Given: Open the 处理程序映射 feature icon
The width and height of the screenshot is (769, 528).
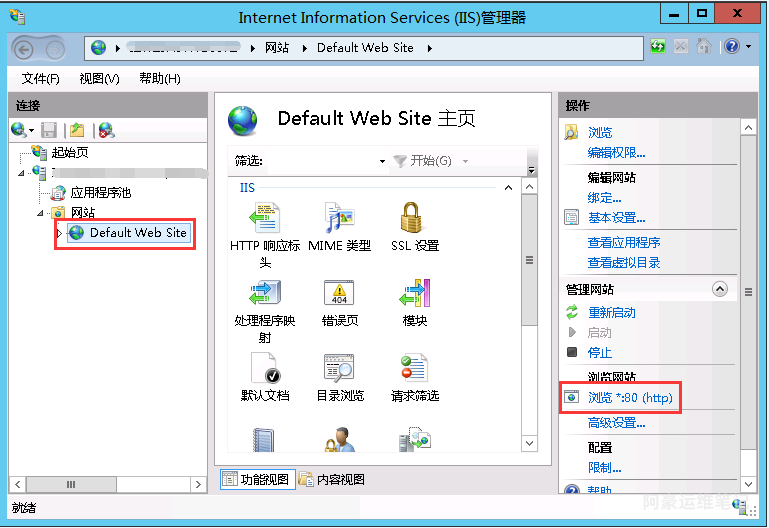Looking at the screenshot, I should [x=264, y=296].
